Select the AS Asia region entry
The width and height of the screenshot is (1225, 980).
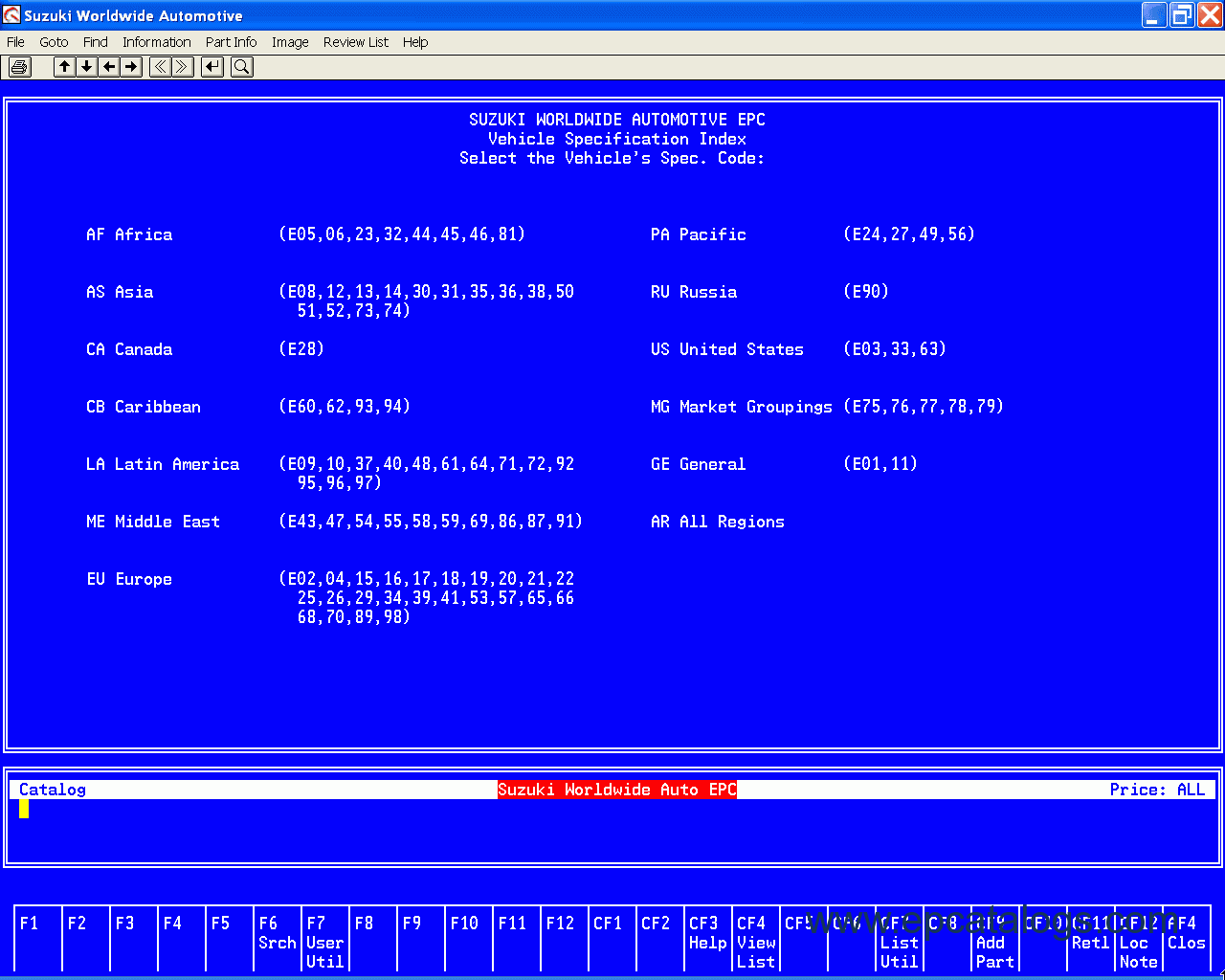pos(120,292)
